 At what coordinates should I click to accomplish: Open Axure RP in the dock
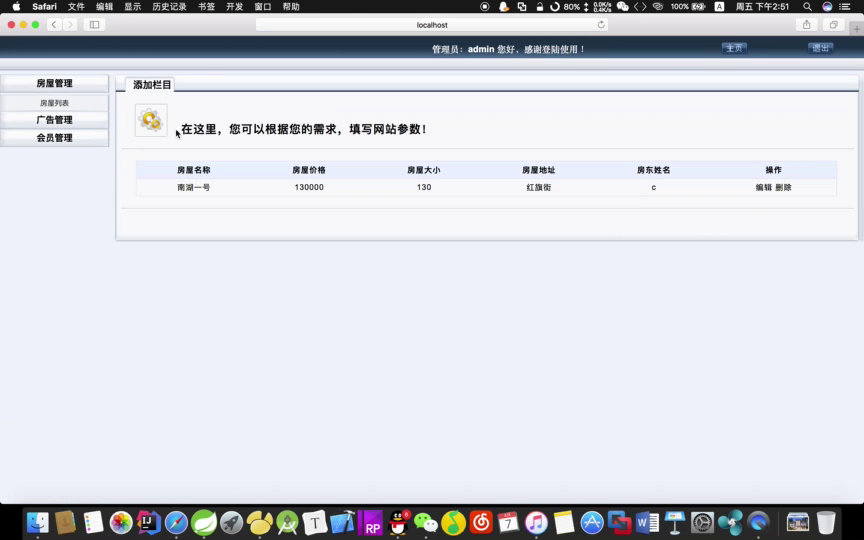(x=370, y=522)
